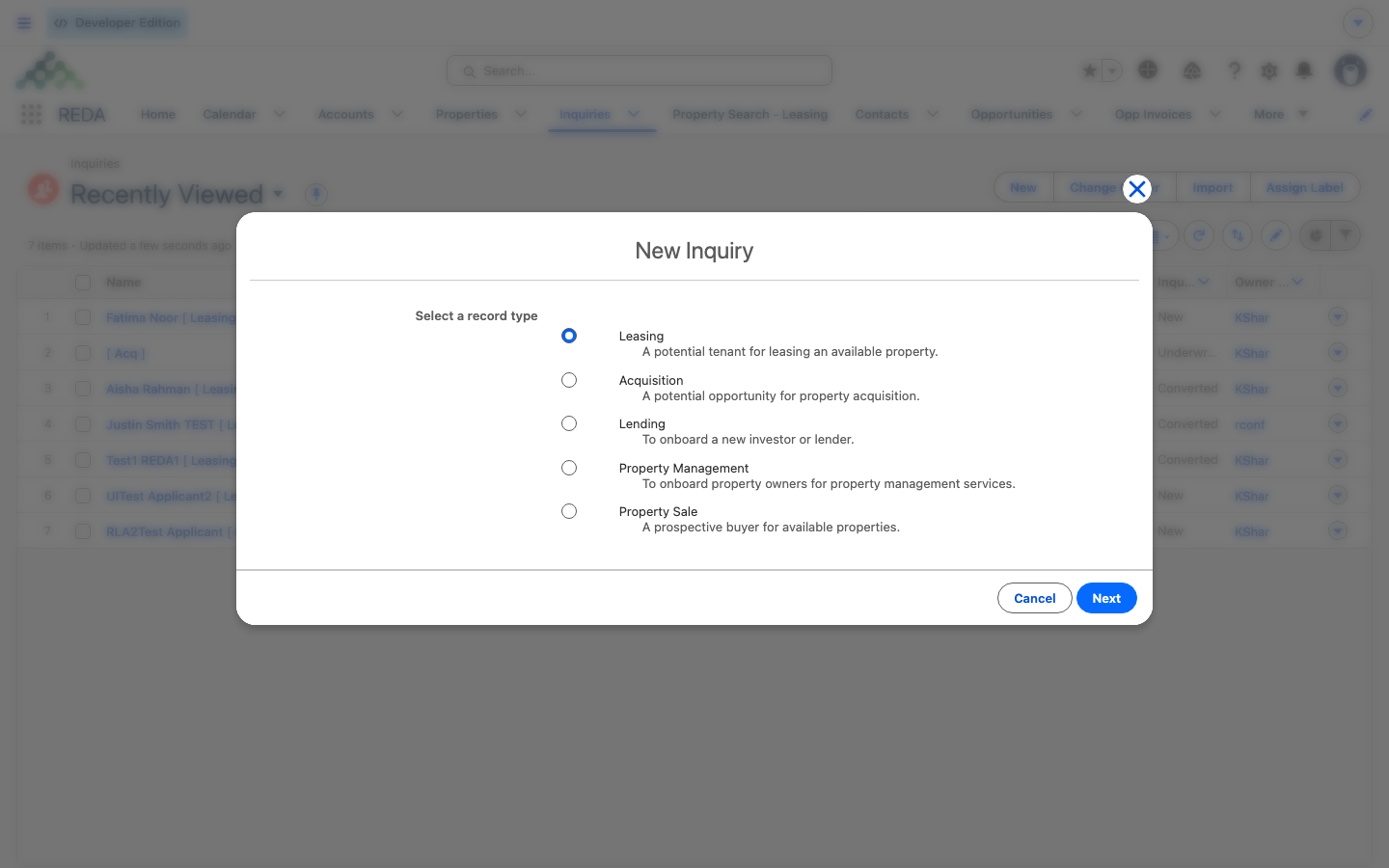Open the App Launcher grid icon

coord(31,115)
